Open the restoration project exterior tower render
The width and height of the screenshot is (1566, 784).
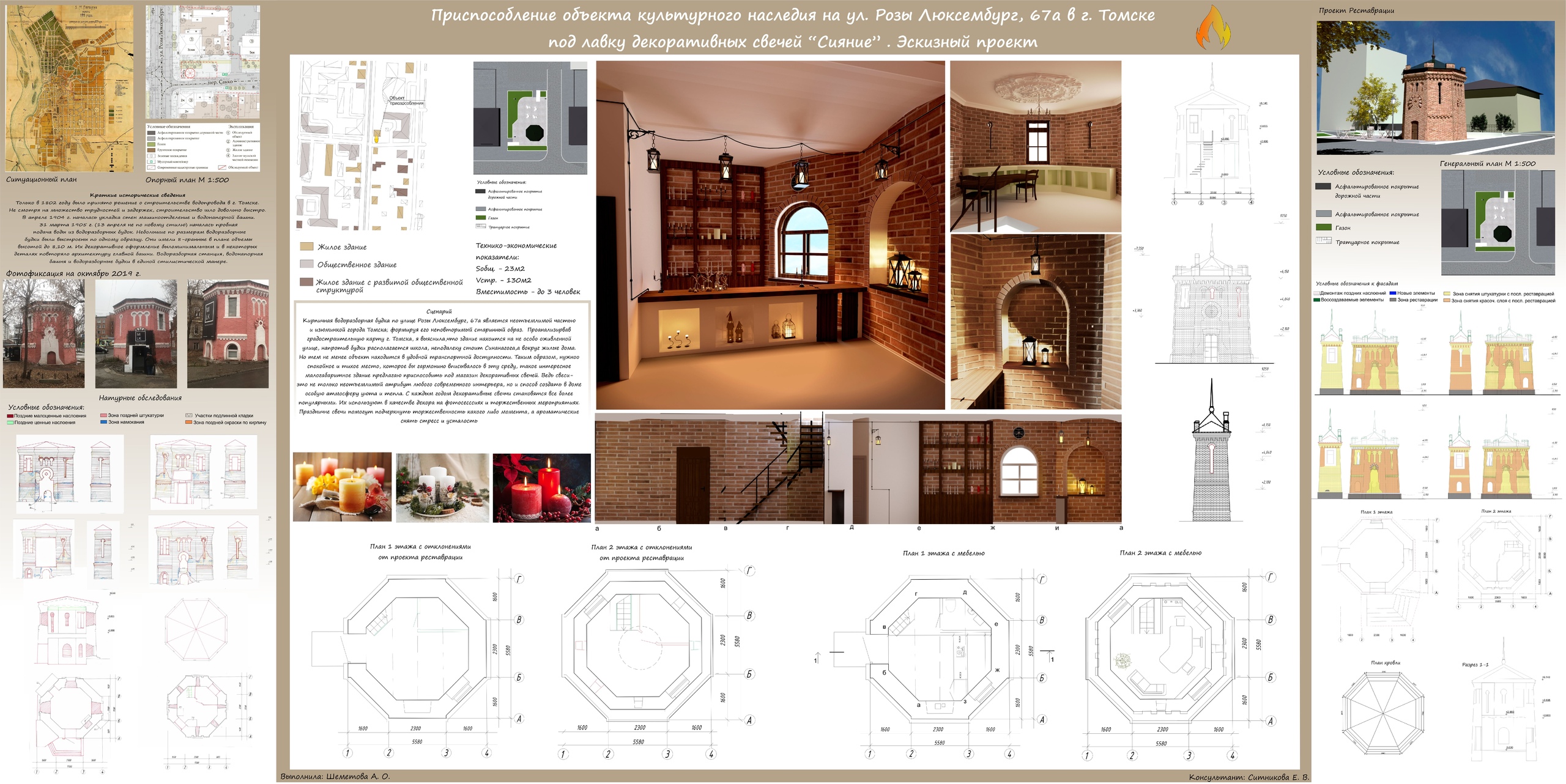pos(1435,87)
